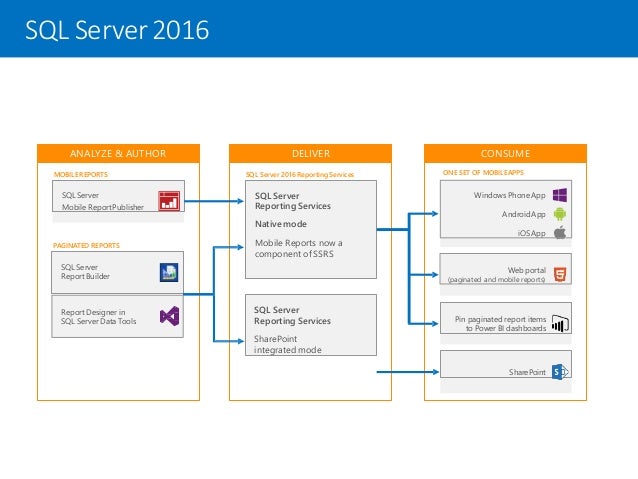The width and height of the screenshot is (638, 479).
Task: Click the "ONE SET OF MOBILE APPS" label
Action: click(483, 173)
